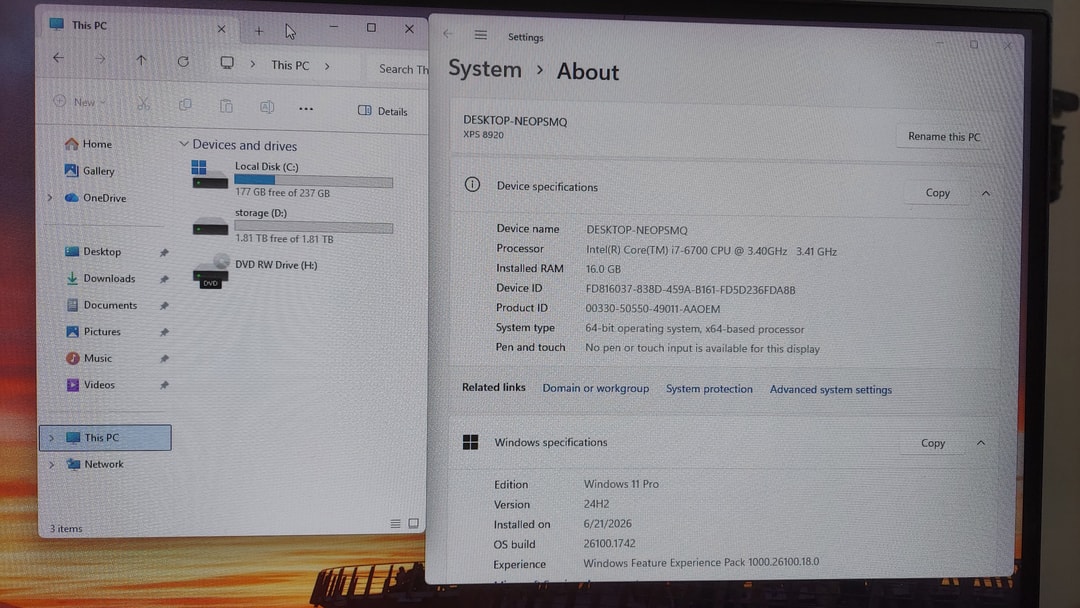Open Advanced system settings link
This screenshot has height=608, width=1080.
831,390
